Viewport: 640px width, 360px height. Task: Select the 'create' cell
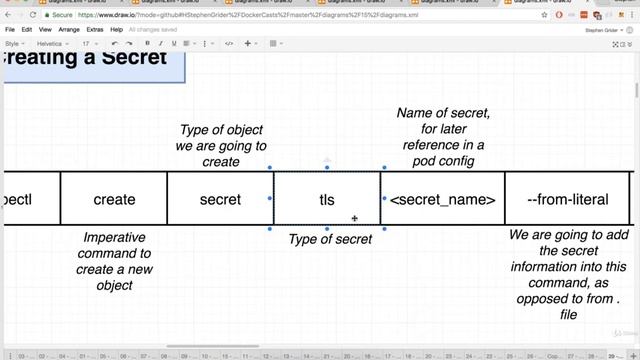114,198
